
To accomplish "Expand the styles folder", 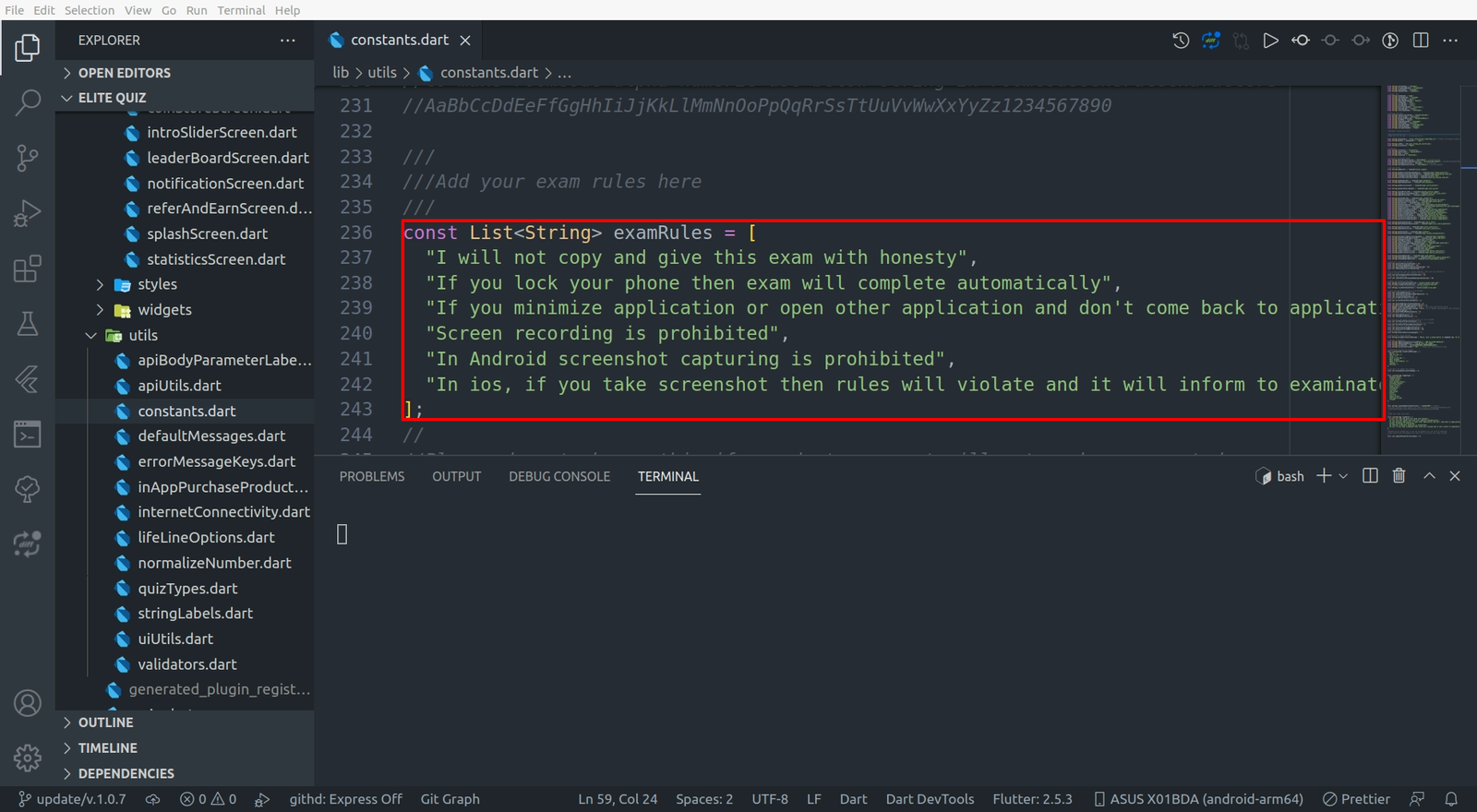I will pos(157,284).
